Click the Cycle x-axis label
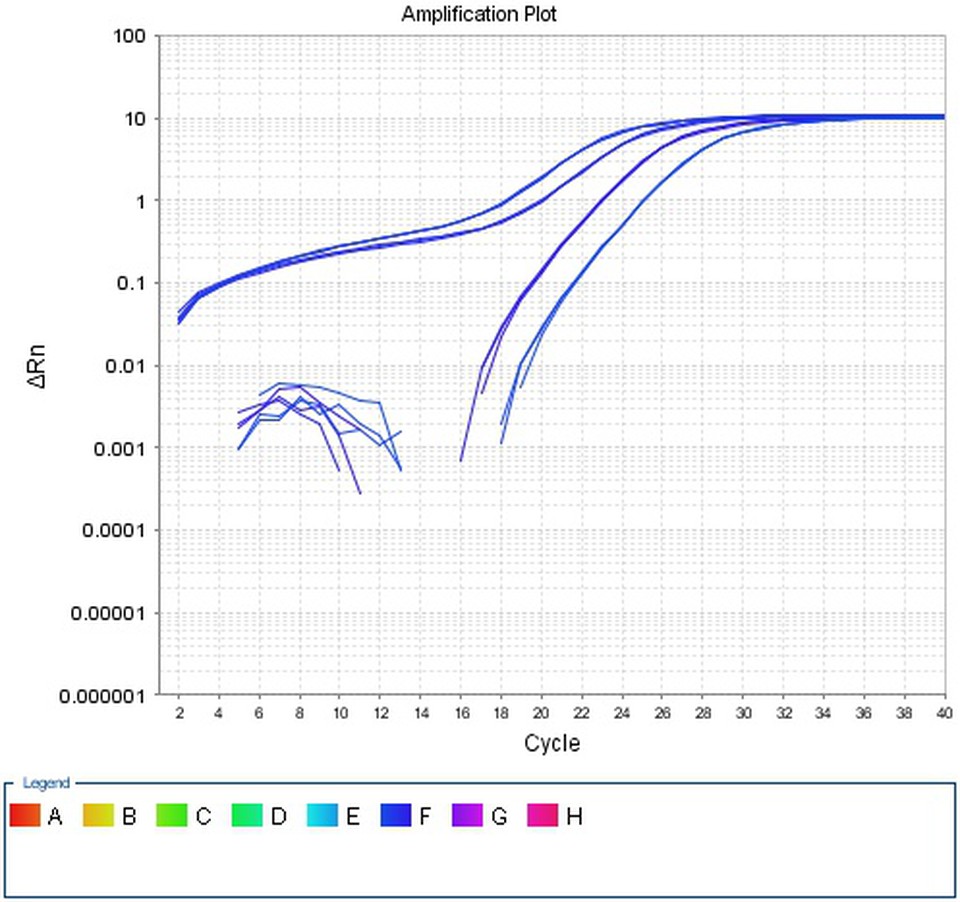 coord(551,744)
